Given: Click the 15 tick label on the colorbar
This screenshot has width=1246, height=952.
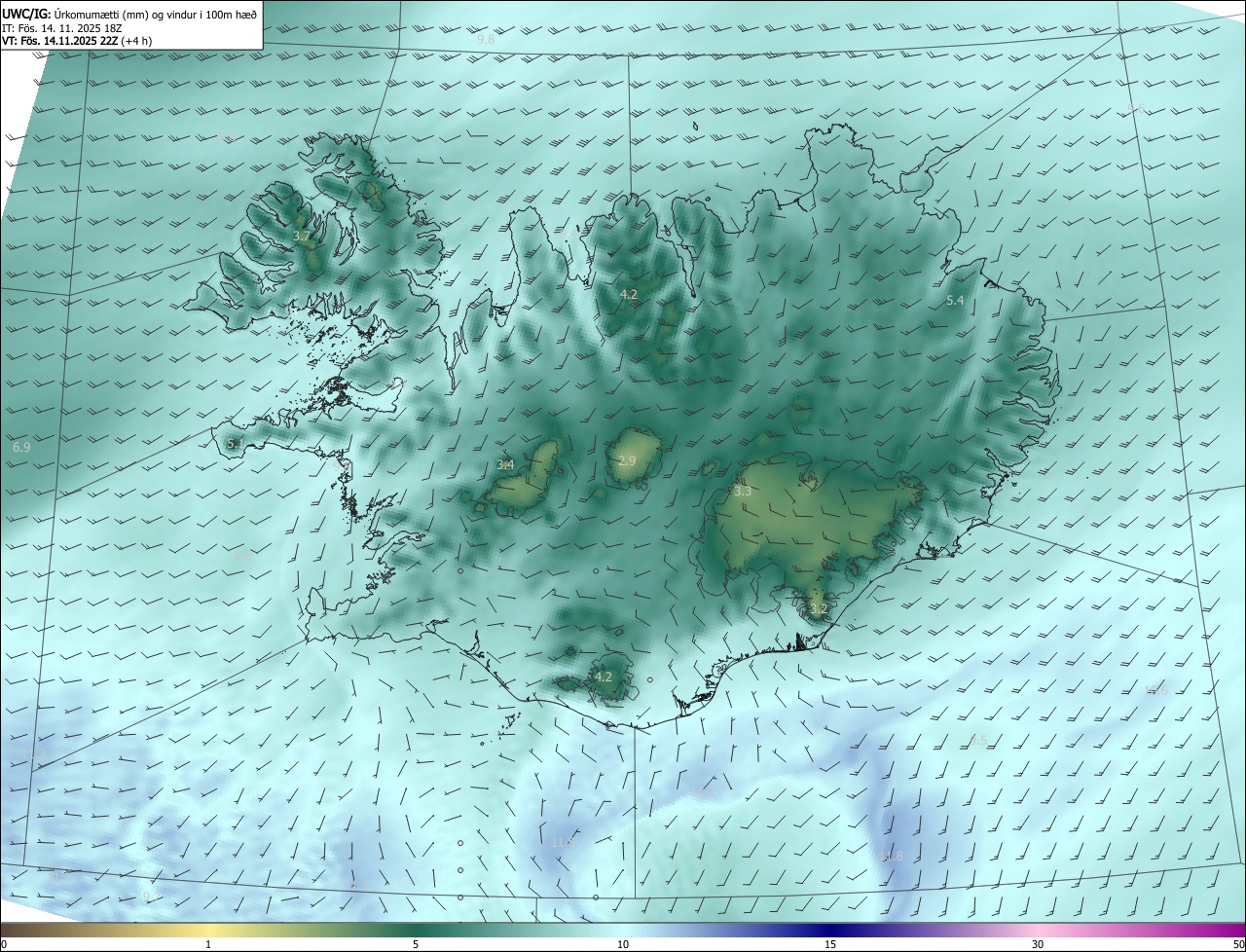Looking at the screenshot, I should pos(830,944).
